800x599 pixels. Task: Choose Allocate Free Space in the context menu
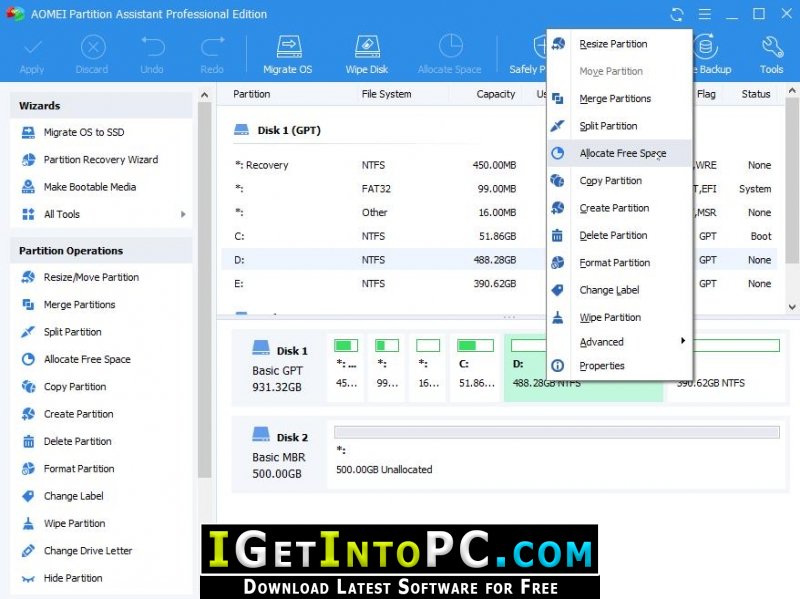click(x=620, y=153)
